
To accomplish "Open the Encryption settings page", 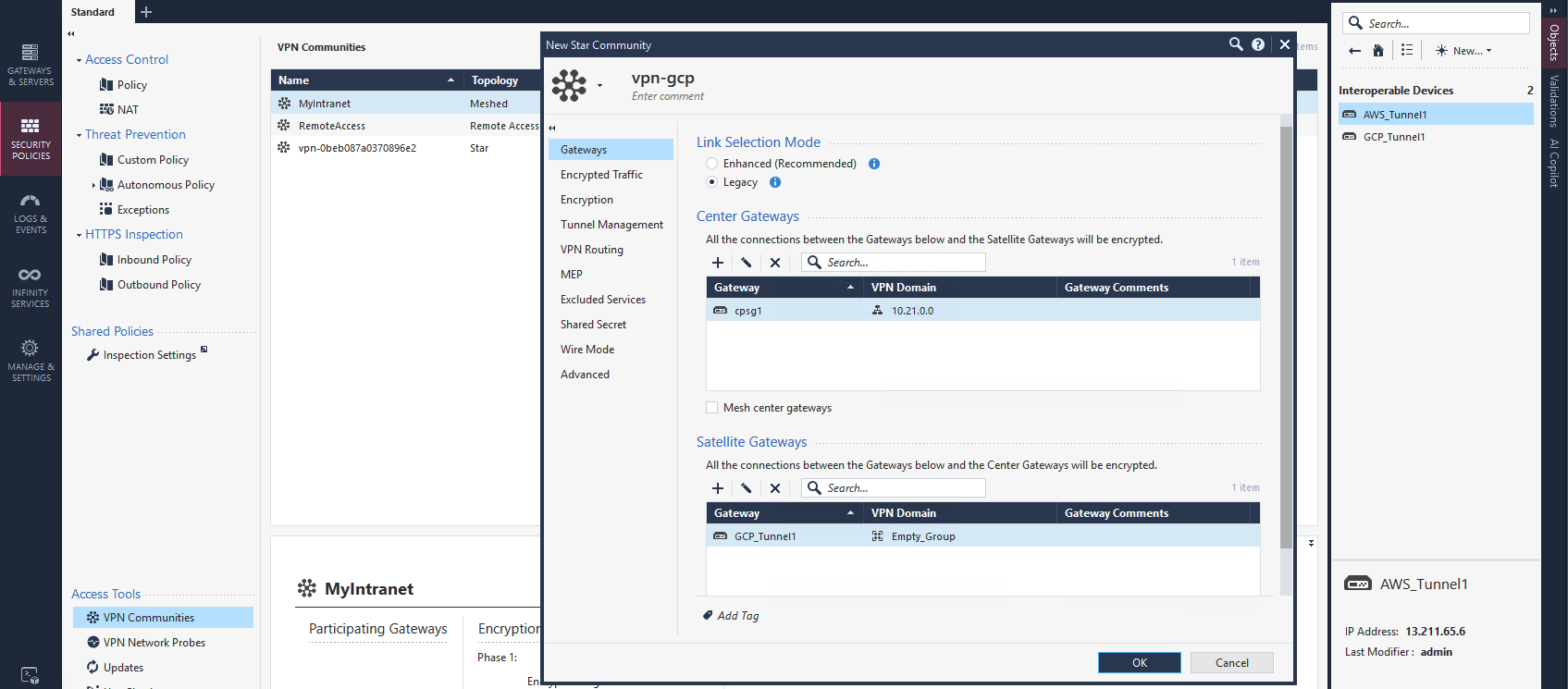I will tap(586, 200).
